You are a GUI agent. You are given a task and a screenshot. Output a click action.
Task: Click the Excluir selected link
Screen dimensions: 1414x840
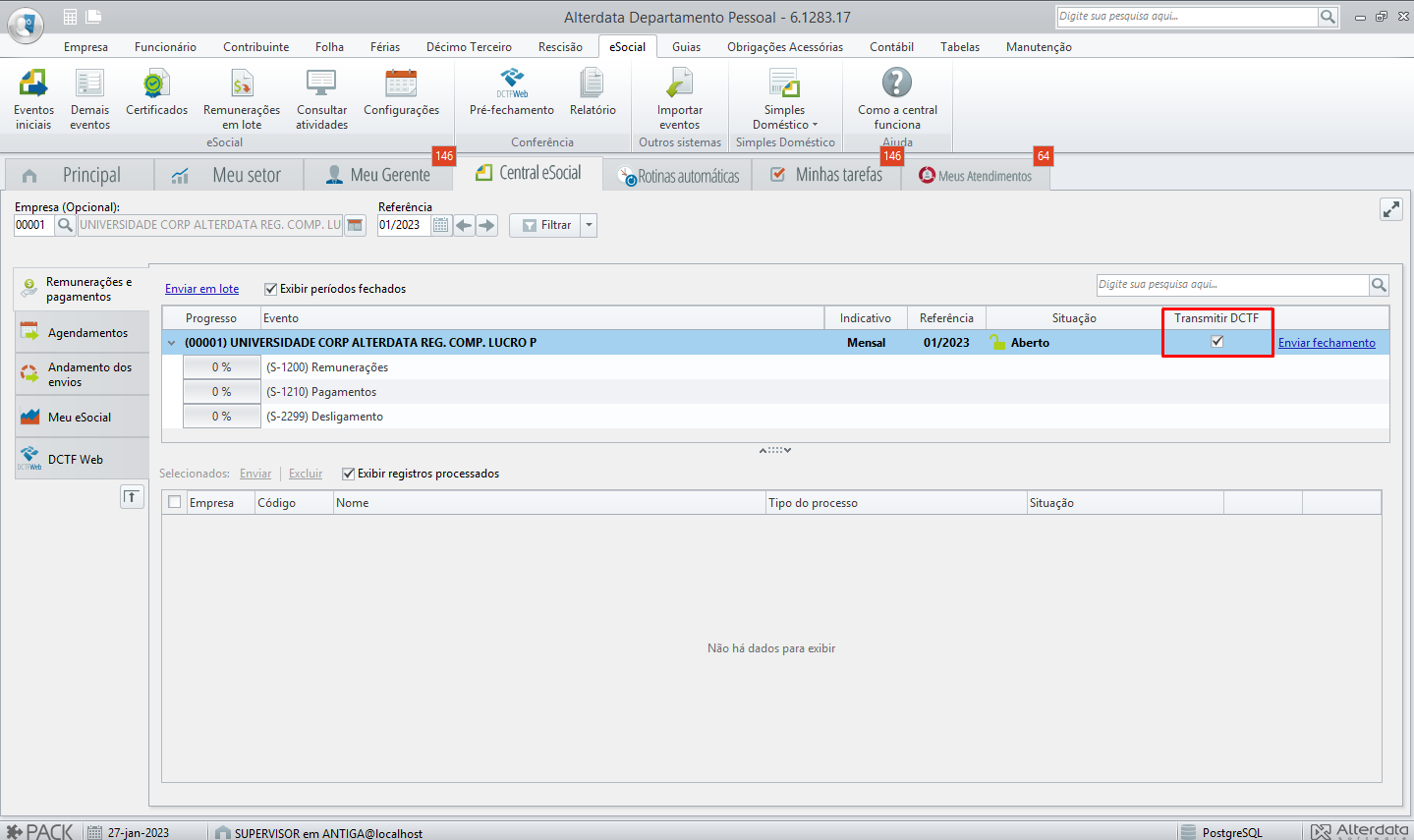click(x=306, y=474)
